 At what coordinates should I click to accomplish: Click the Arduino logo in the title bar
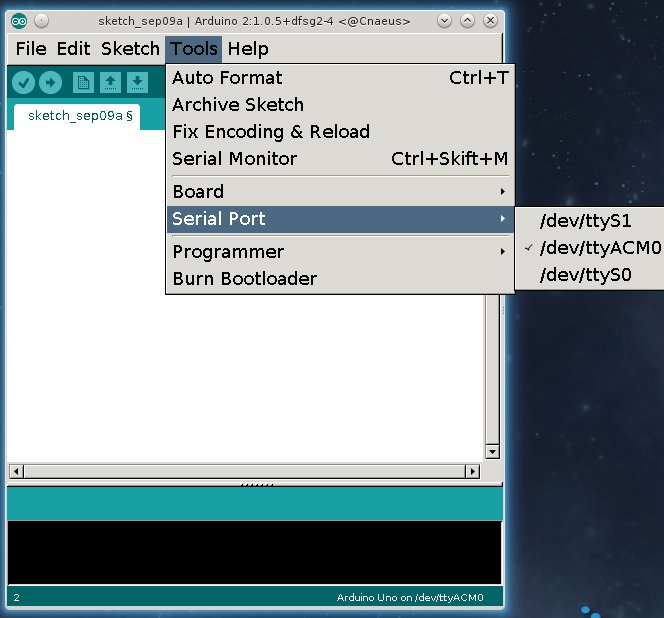click(19, 21)
